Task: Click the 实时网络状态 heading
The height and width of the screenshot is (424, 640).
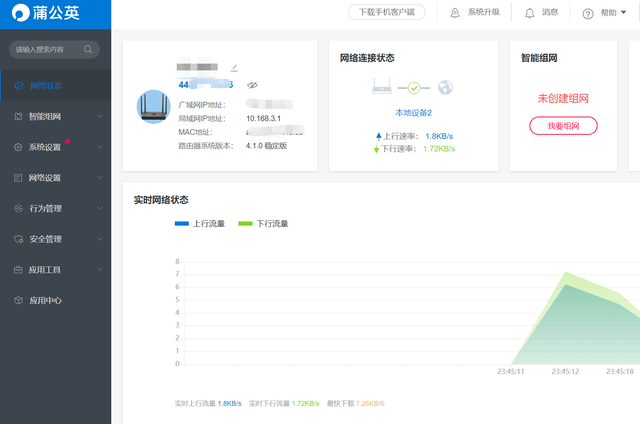Action: [x=161, y=200]
